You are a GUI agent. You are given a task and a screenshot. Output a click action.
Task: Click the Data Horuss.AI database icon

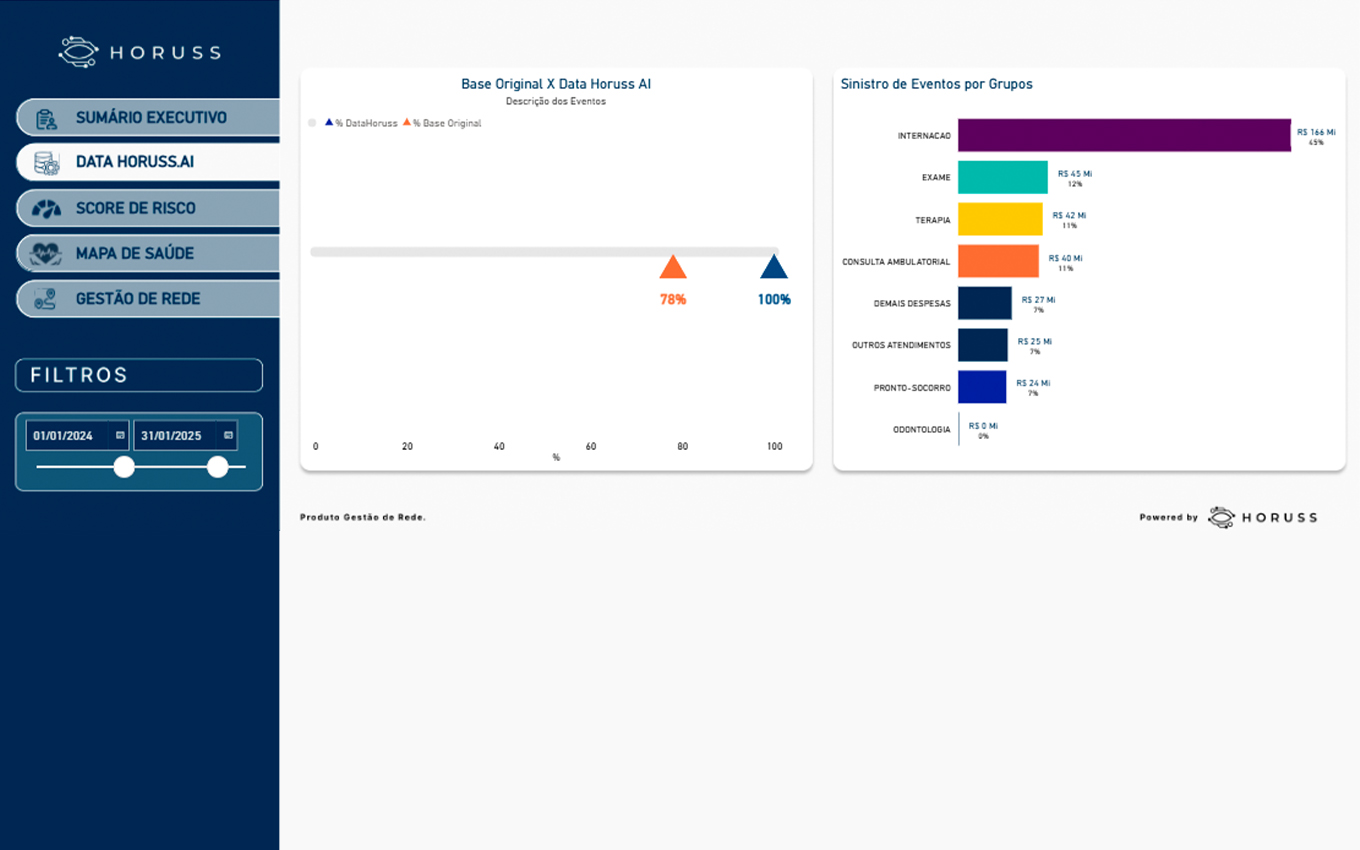[x=46, y=162]
